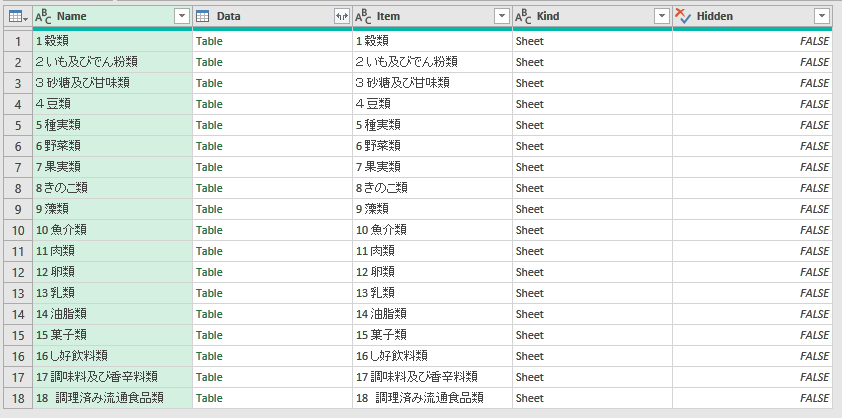Select Item cell '8 きのこ類'
The image size is (842, 418).
pyautogui.click(x=432, y=188)
